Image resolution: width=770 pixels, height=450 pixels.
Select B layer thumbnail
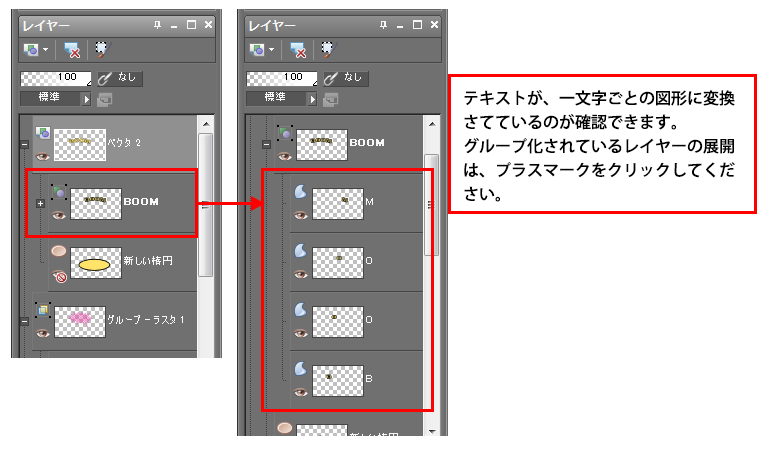338,381
